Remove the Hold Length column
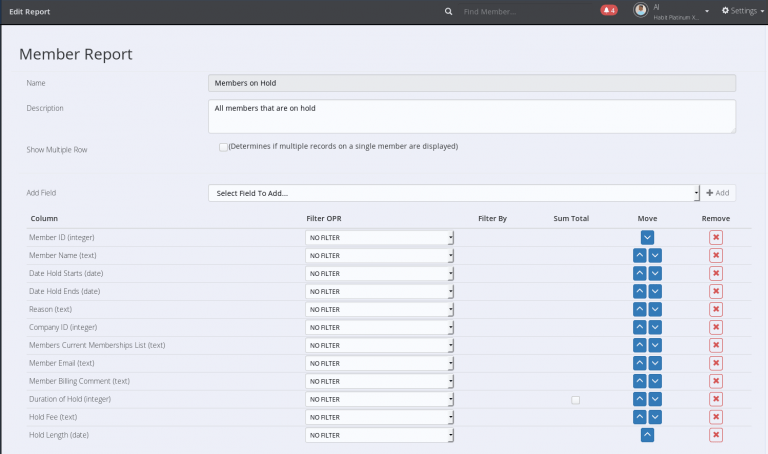 pyautogui.click(x=716, y=435)
